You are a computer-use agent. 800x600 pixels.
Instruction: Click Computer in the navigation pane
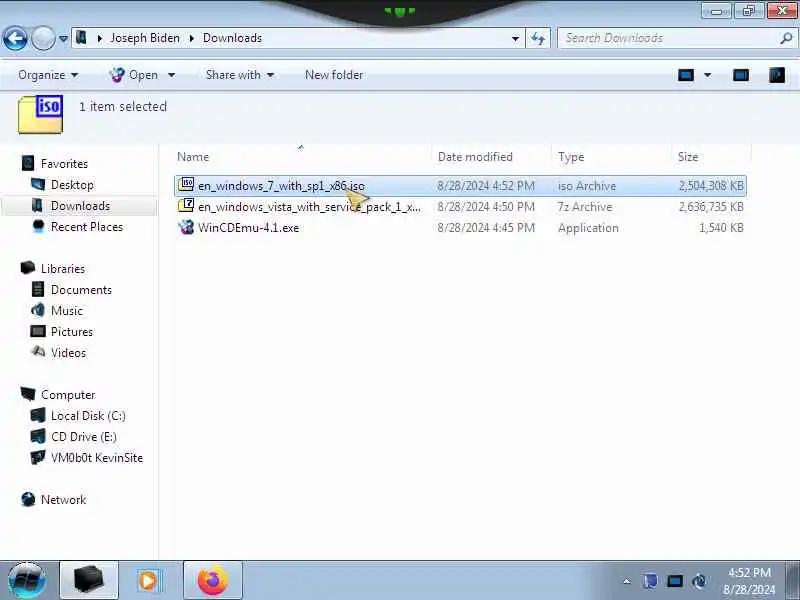point(68,395)
